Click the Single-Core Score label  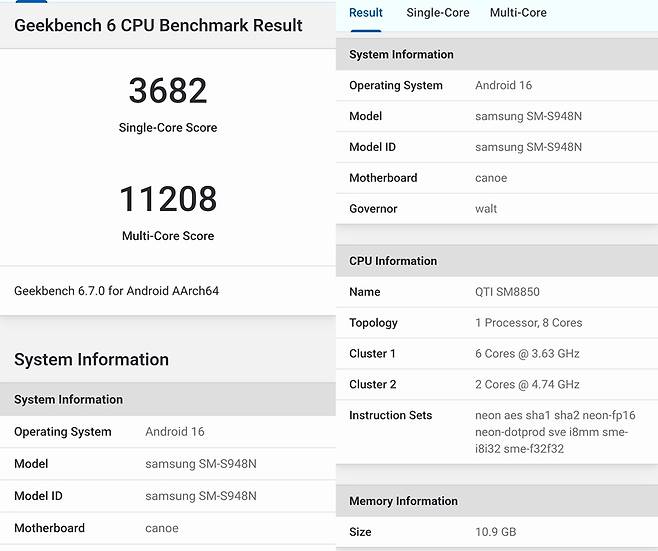pos(168,128)
